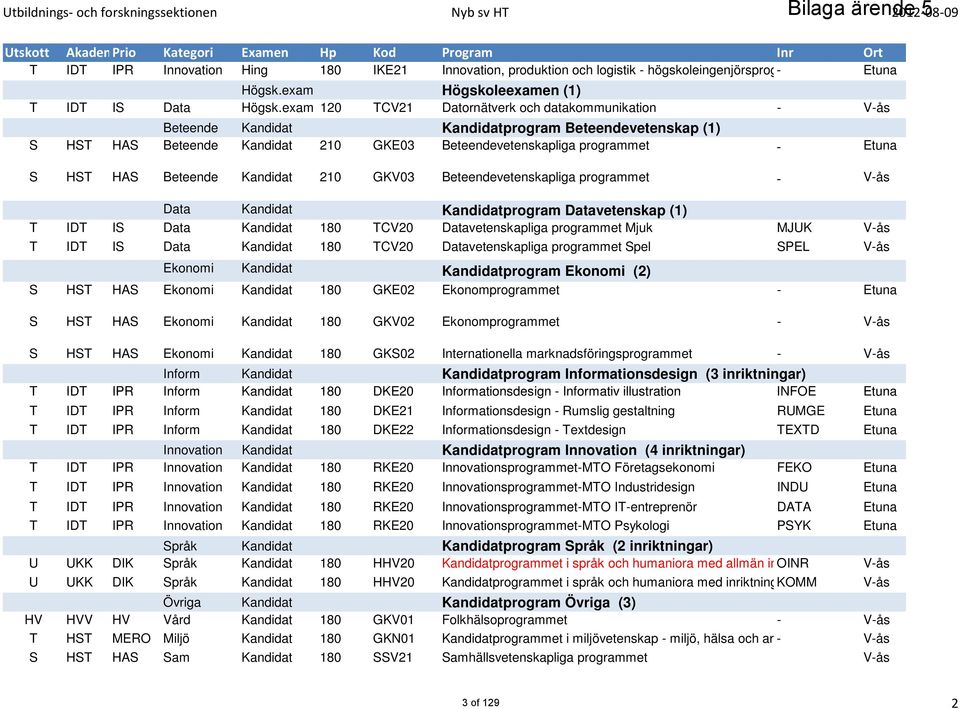
Task: Click the Utskott column header
Action: (27, 53)
